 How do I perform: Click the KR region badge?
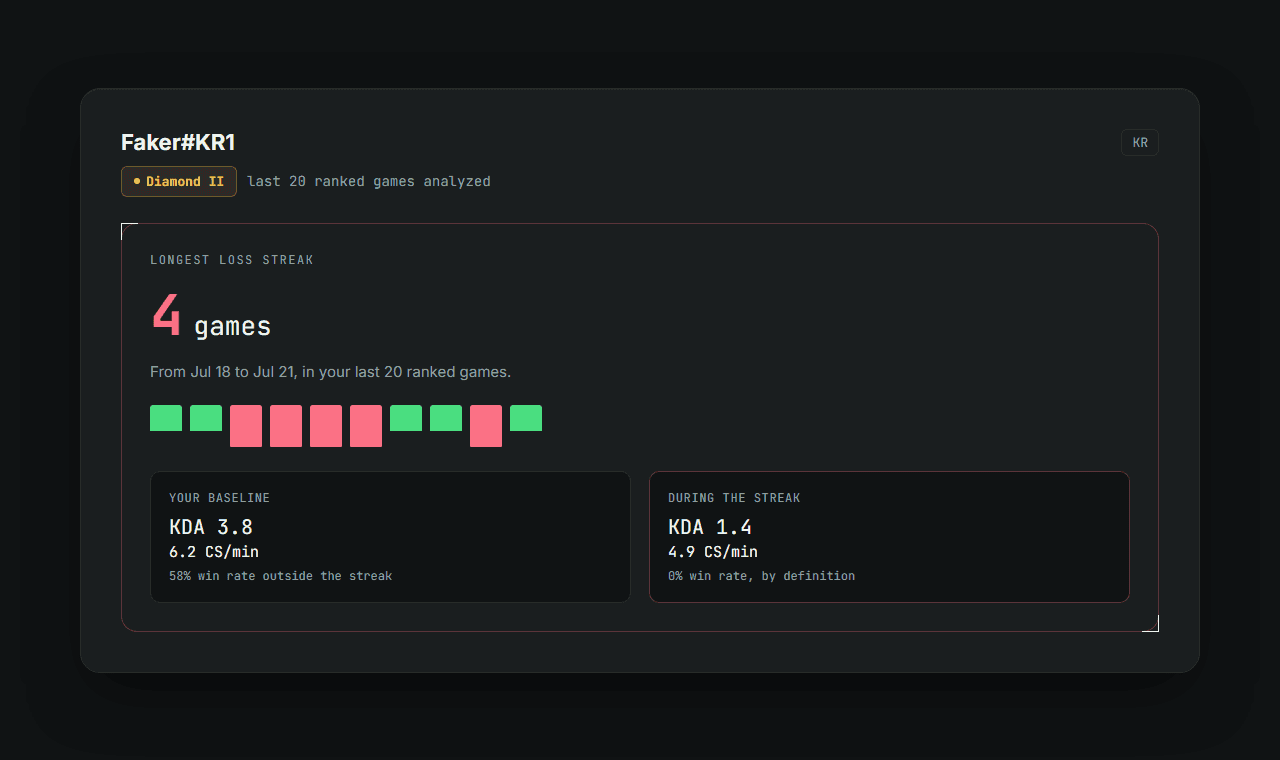1140,143
